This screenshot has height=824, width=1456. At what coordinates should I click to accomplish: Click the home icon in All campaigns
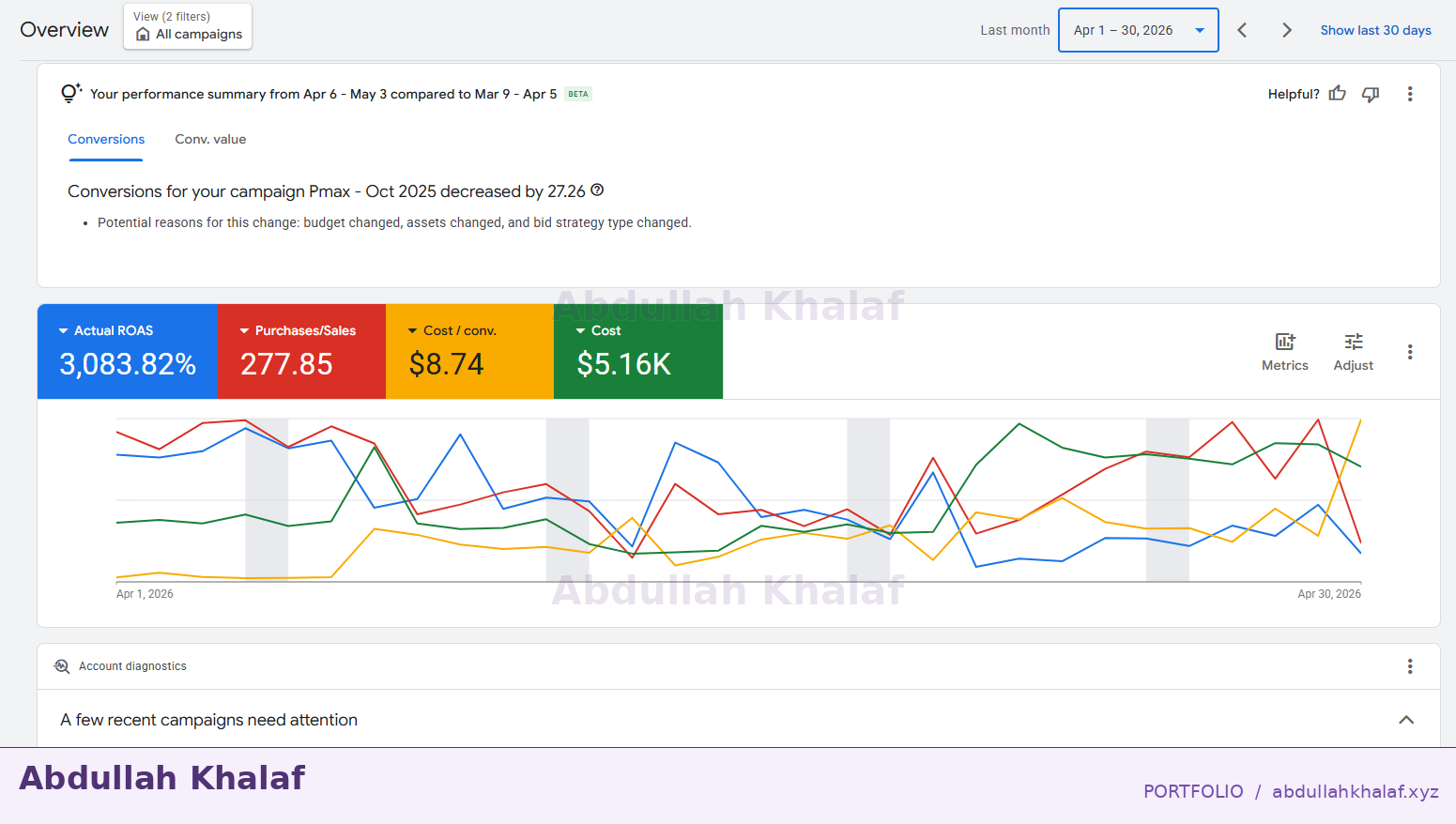tap(143, 35)
